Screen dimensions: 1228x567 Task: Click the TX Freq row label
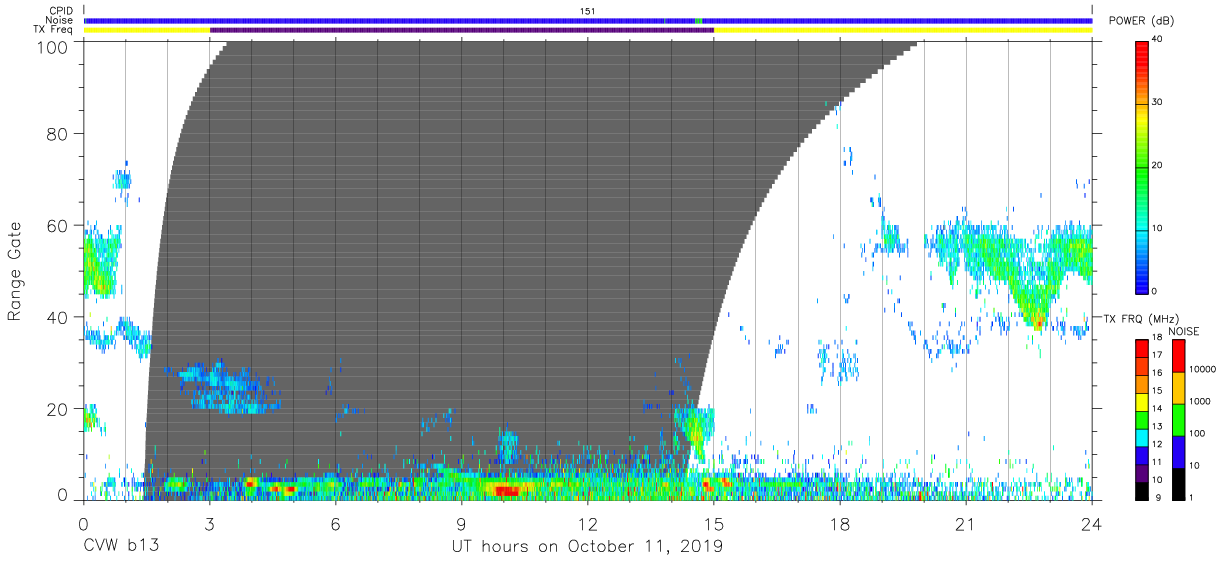53,29
